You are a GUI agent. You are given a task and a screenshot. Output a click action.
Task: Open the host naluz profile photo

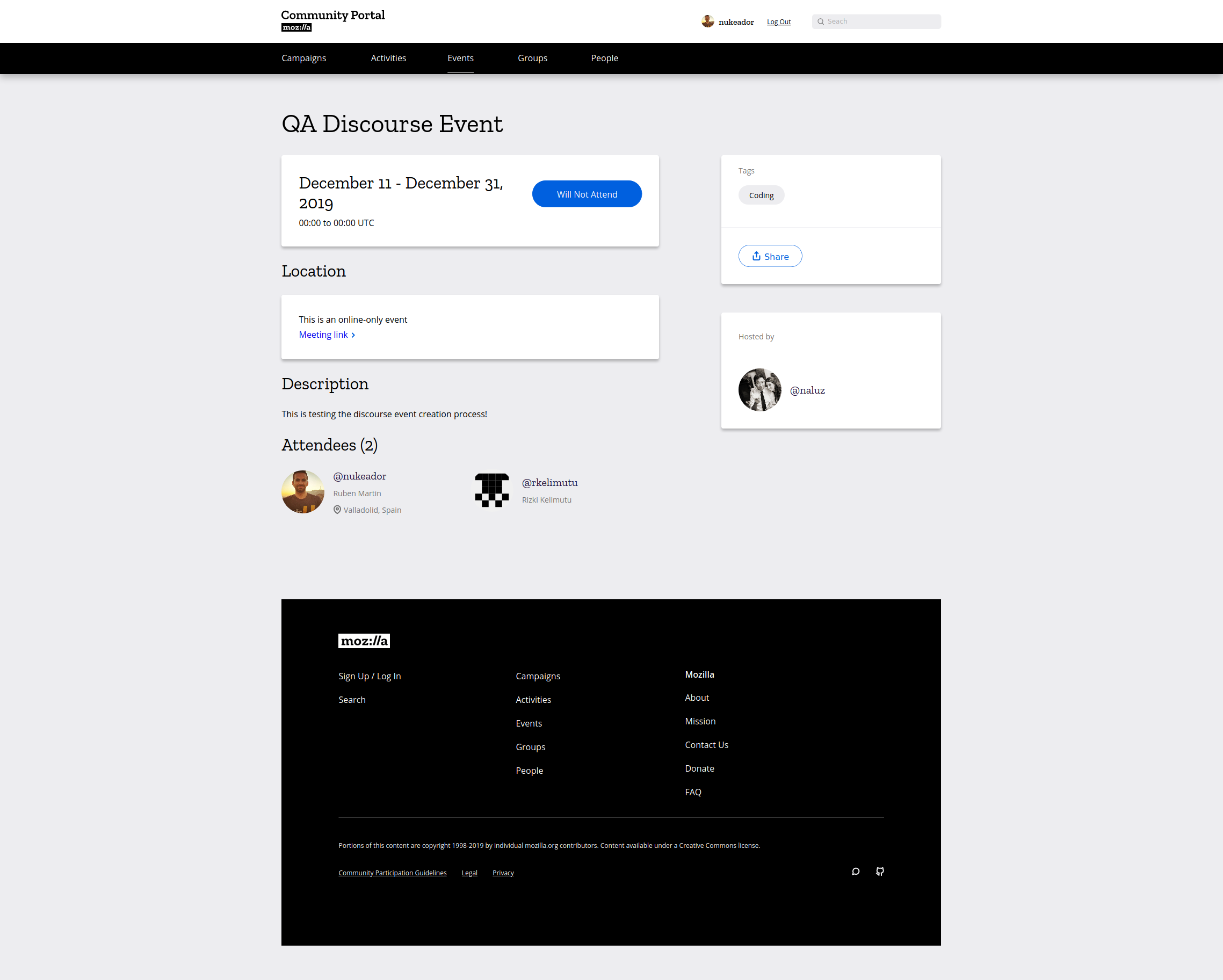coord(759,390)
